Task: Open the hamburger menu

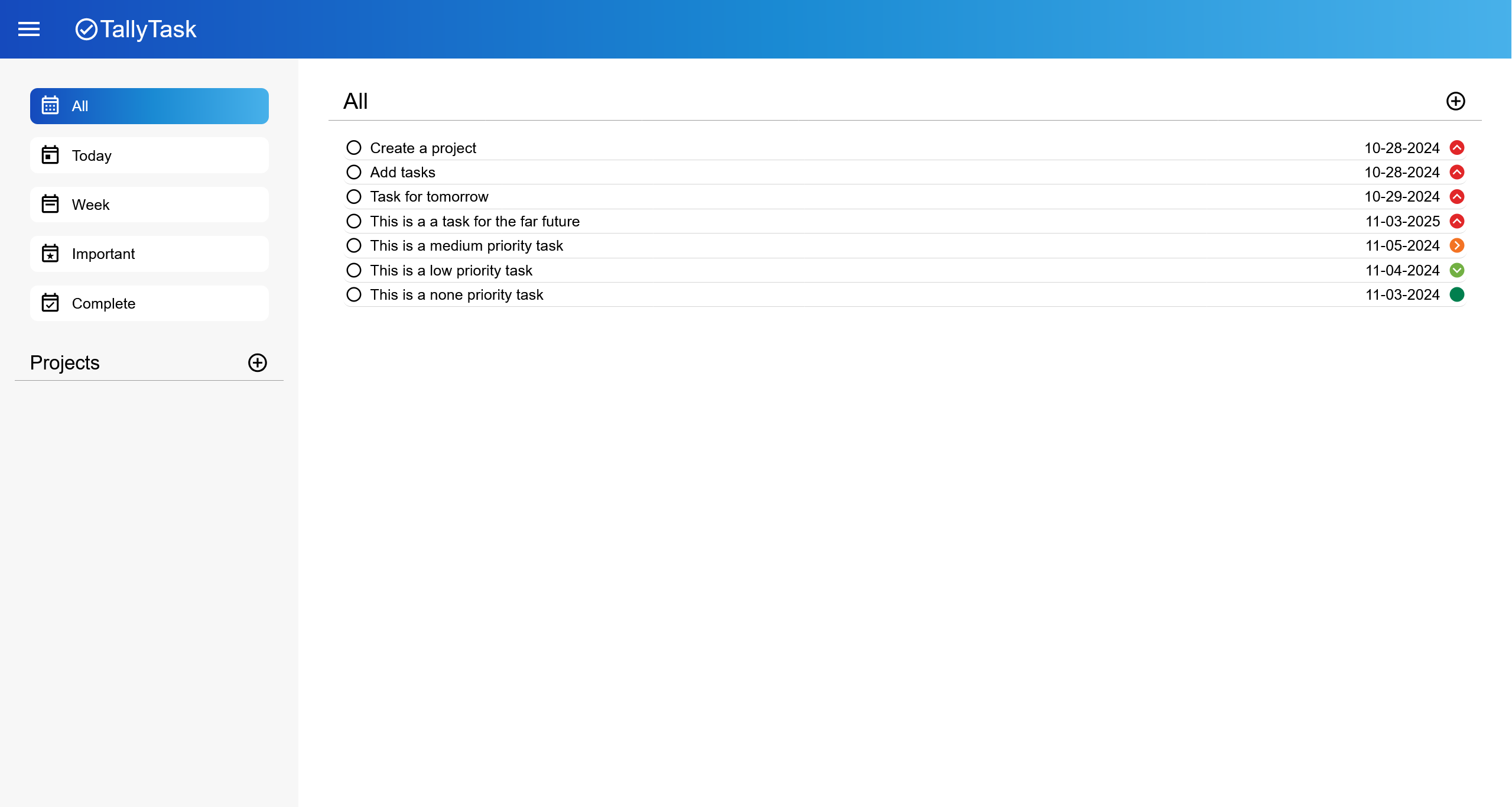Action: coord(28,29)
